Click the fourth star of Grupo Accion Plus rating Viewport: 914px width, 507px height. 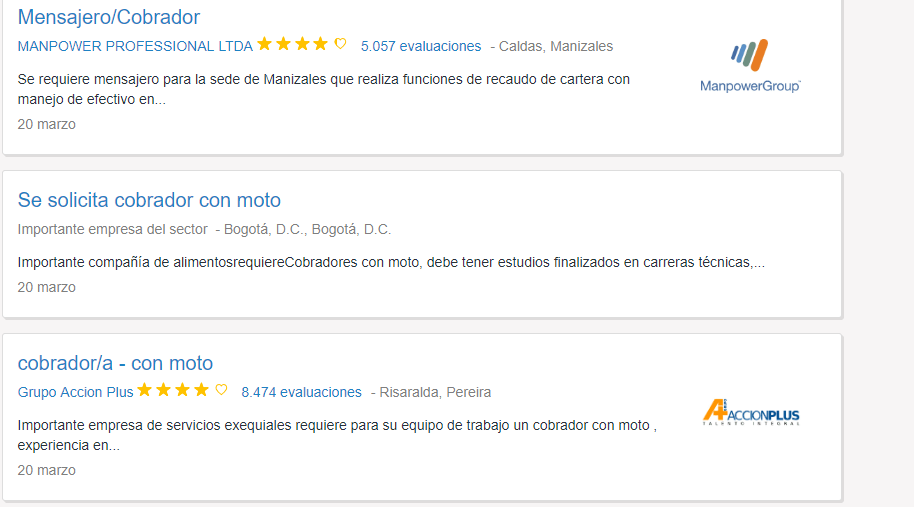pyautogui.click(x=201, y=390)
